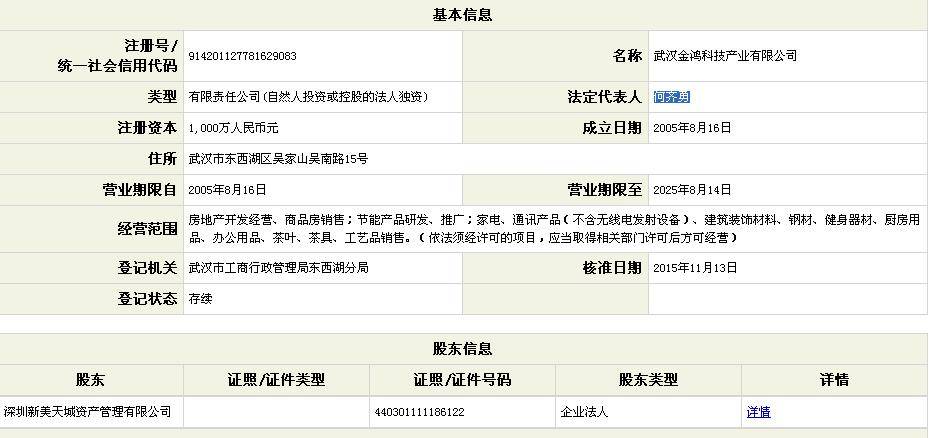The height and width of the screenshot is (438, 929).
Task: Click establishment date 2005年8月16日 beside 成立日期
Action: pyautogui.click(x=692, y=128)
